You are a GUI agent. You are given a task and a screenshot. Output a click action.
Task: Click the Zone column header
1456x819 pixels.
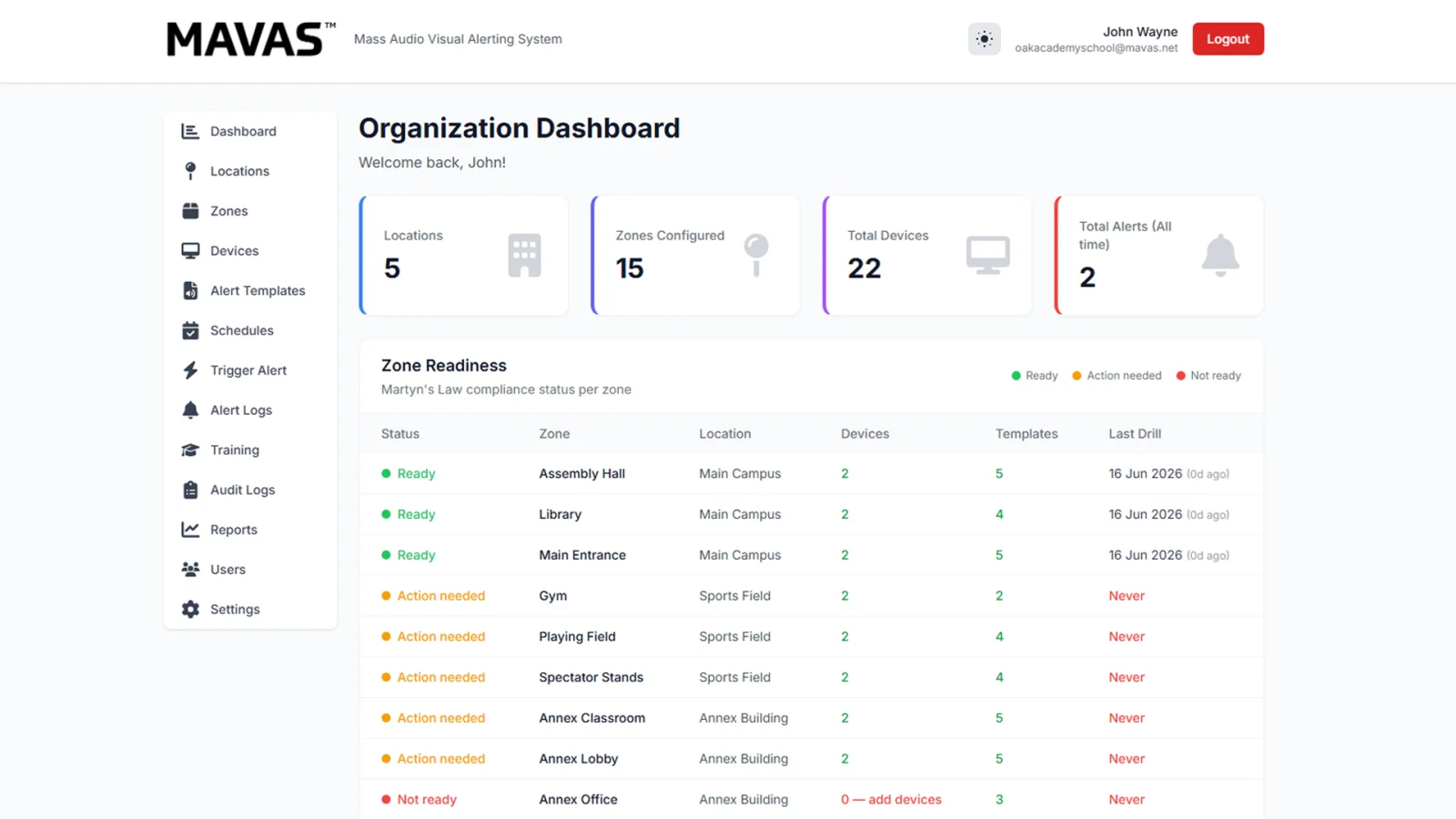pos(554,434)
